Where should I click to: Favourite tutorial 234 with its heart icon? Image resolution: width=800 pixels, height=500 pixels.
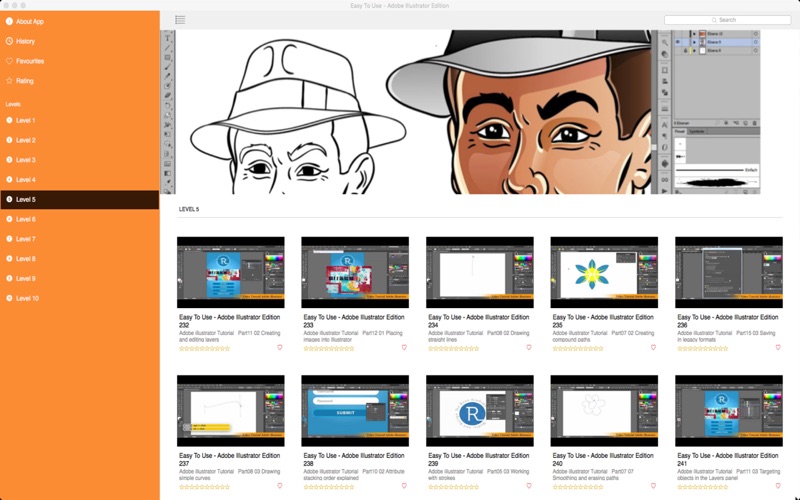529,348
